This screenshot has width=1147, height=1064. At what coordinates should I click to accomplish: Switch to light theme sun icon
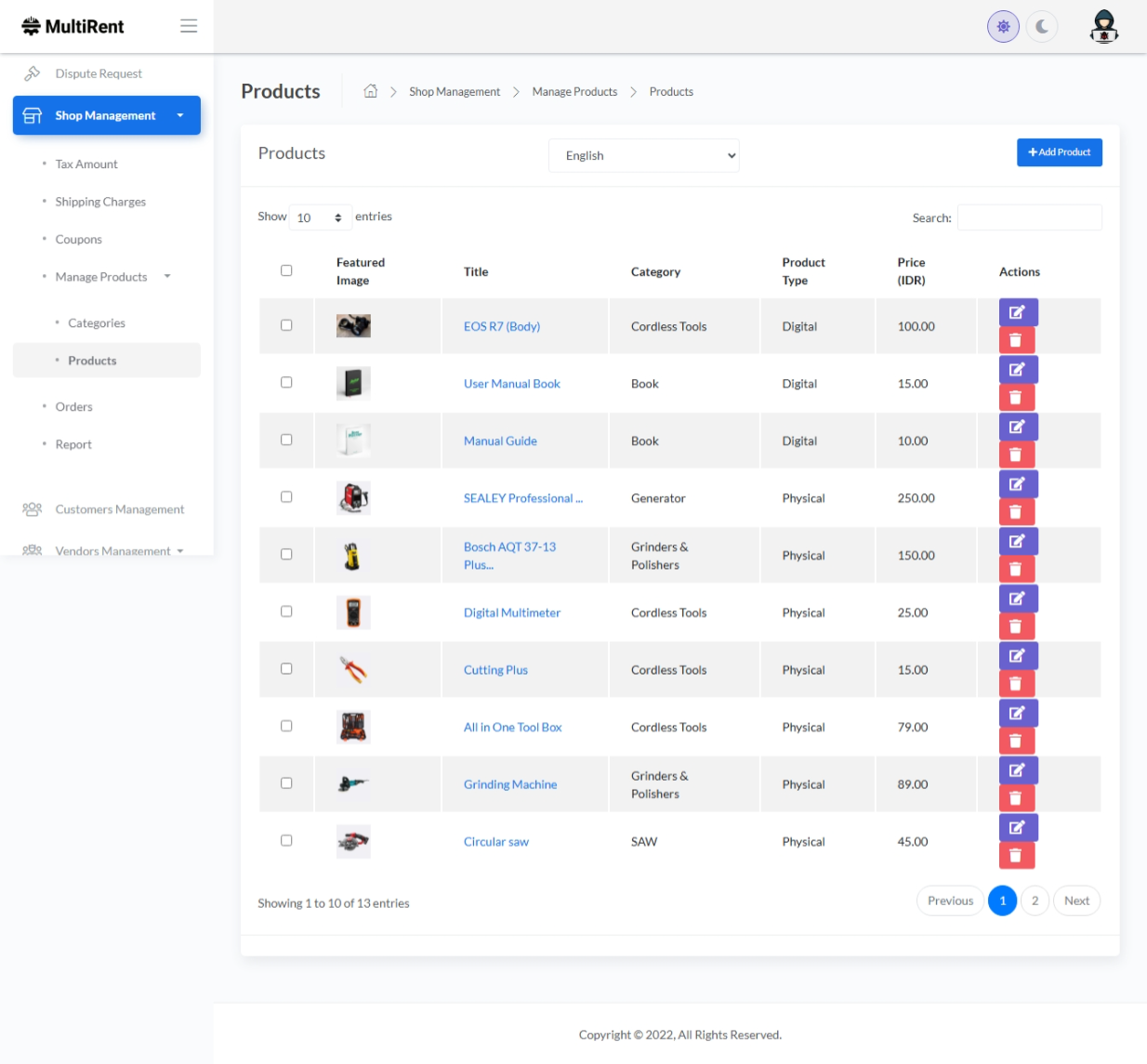click(x=1003, y=27)
